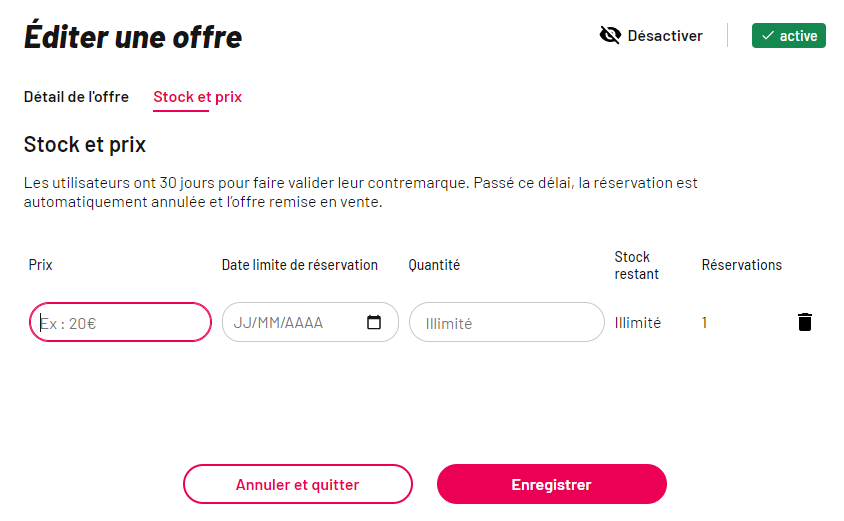Screen dimensions: 844x521
Task: Click the JJ/MM/AAAA date field
Action: [x=310, y=322]
